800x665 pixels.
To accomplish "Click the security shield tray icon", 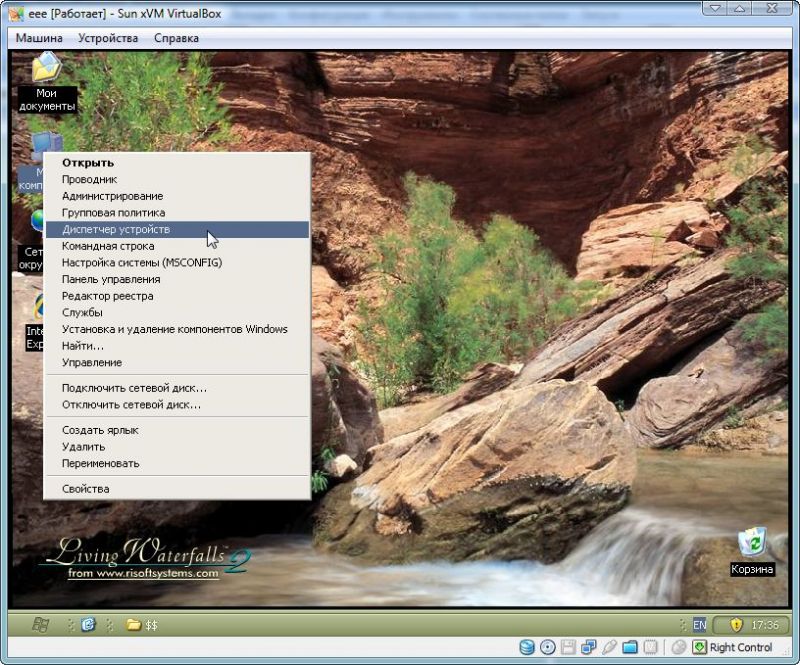I will click(x=736, y=625).
